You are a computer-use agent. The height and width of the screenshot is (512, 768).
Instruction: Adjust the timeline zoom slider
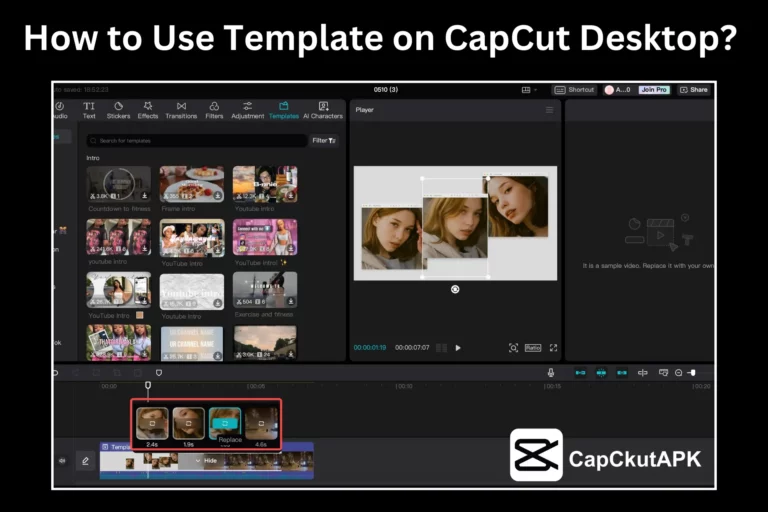(692, 373)
